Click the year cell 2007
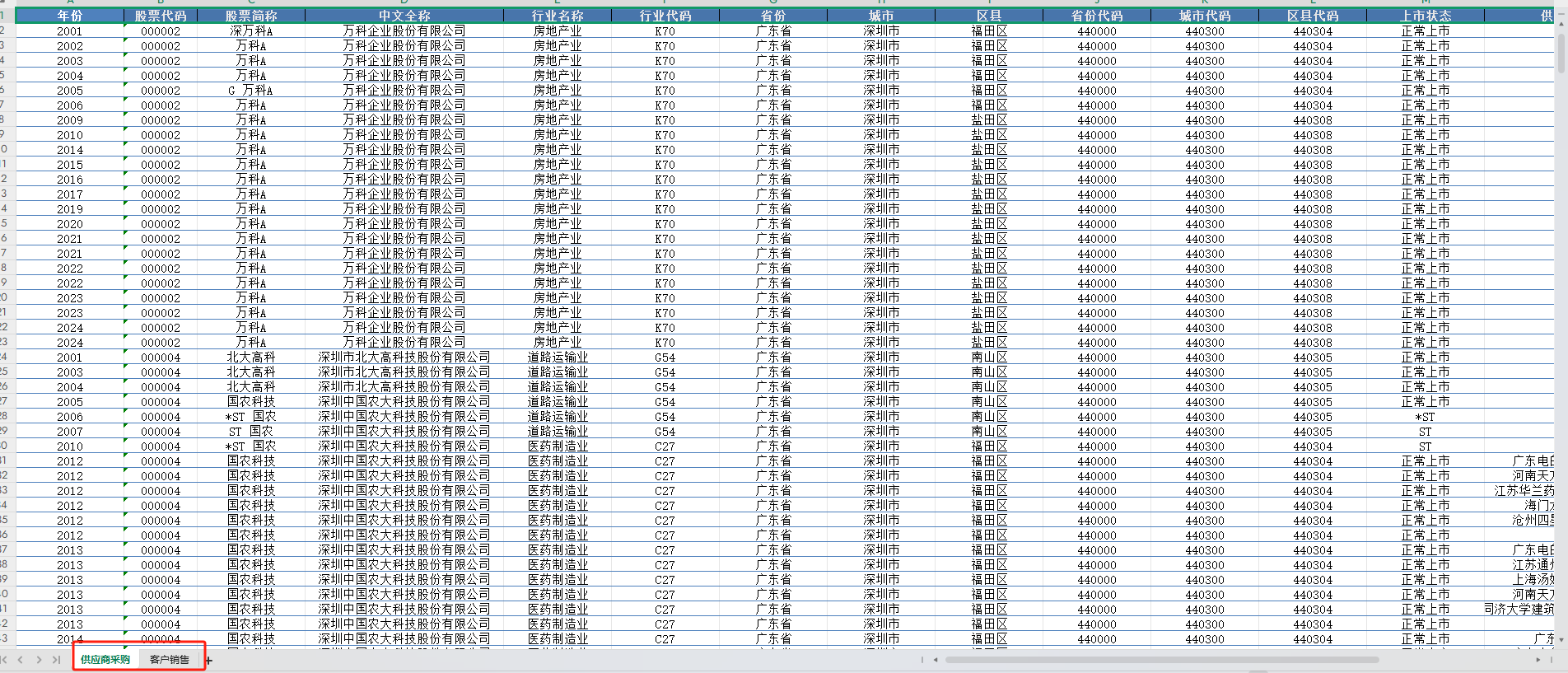 [x=69, y=432]
